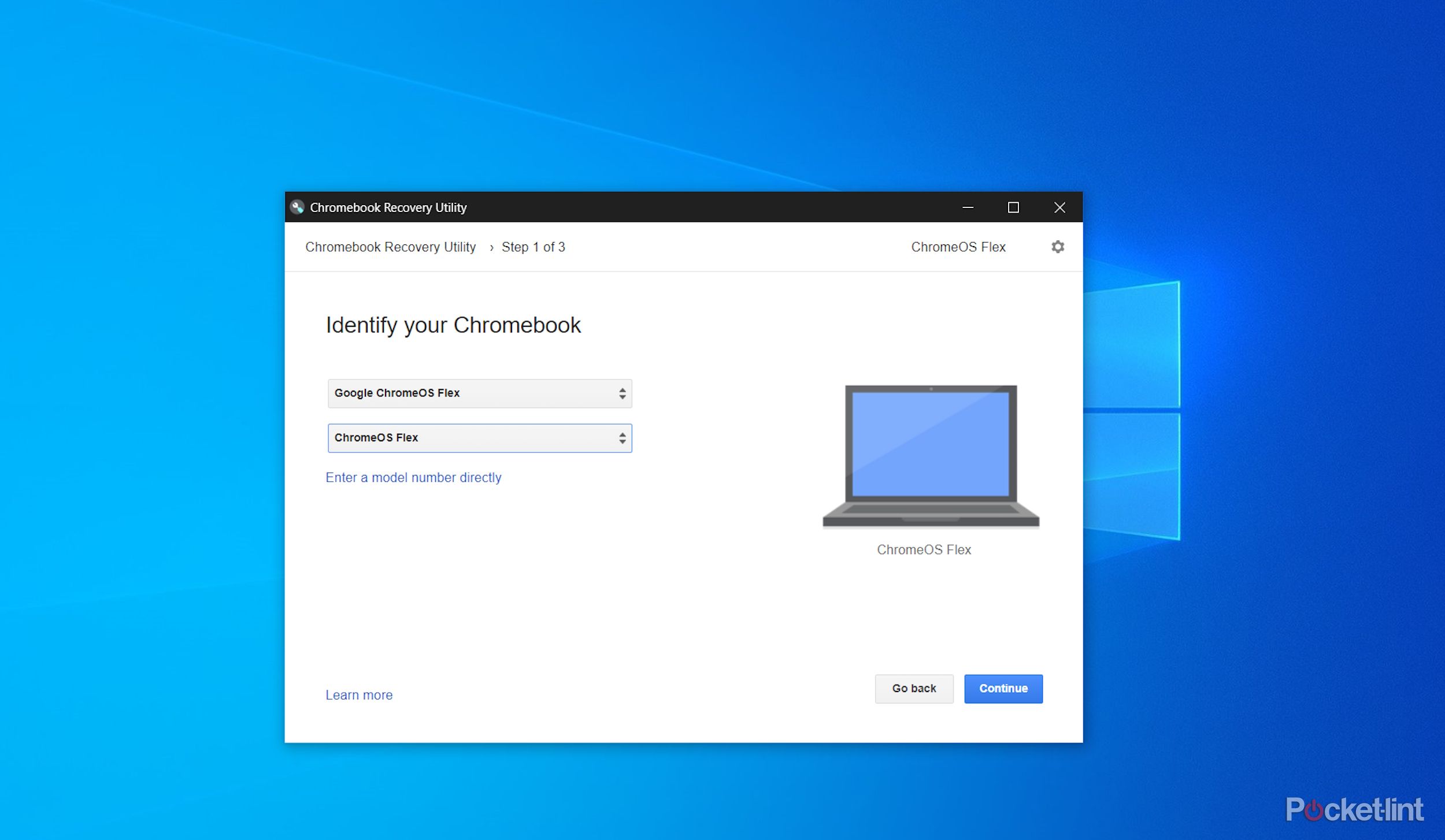Click 'Chromebook Recovery Utility' breadcrumb text
The height and width of the screenshot is (840, 1445).
point(390,247)
